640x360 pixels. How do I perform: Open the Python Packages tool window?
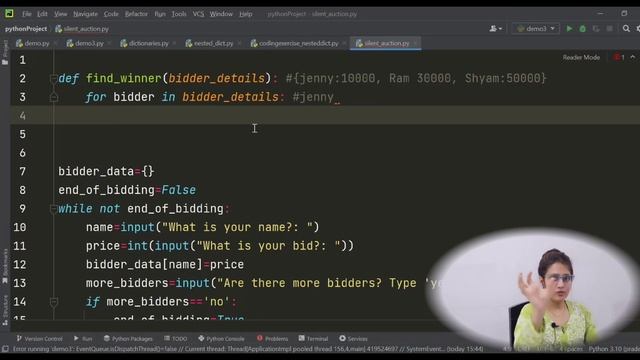pyautogui.click(x=128, y=338)
